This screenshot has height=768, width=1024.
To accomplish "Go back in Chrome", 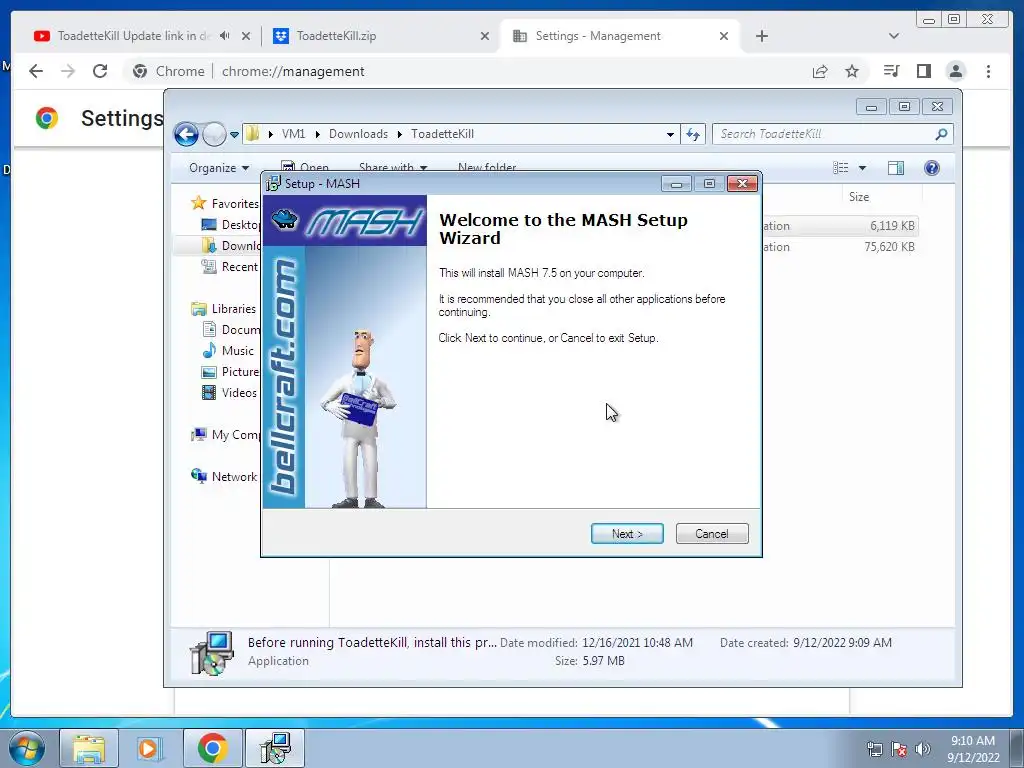I will (36, 71).
